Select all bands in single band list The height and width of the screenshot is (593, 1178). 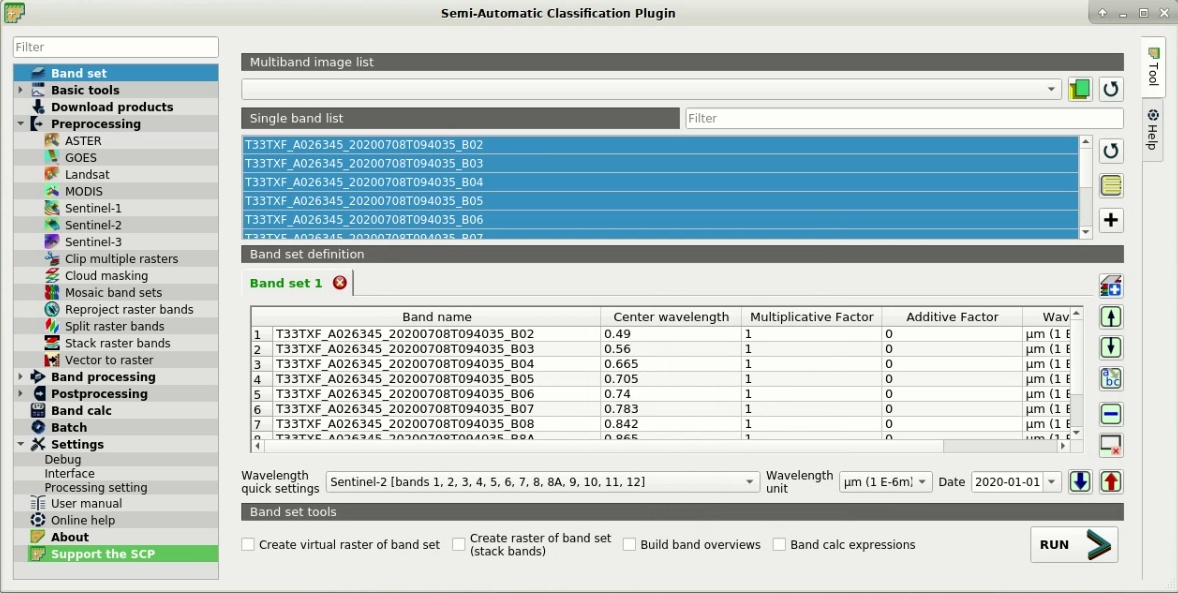coord(1110,185)
